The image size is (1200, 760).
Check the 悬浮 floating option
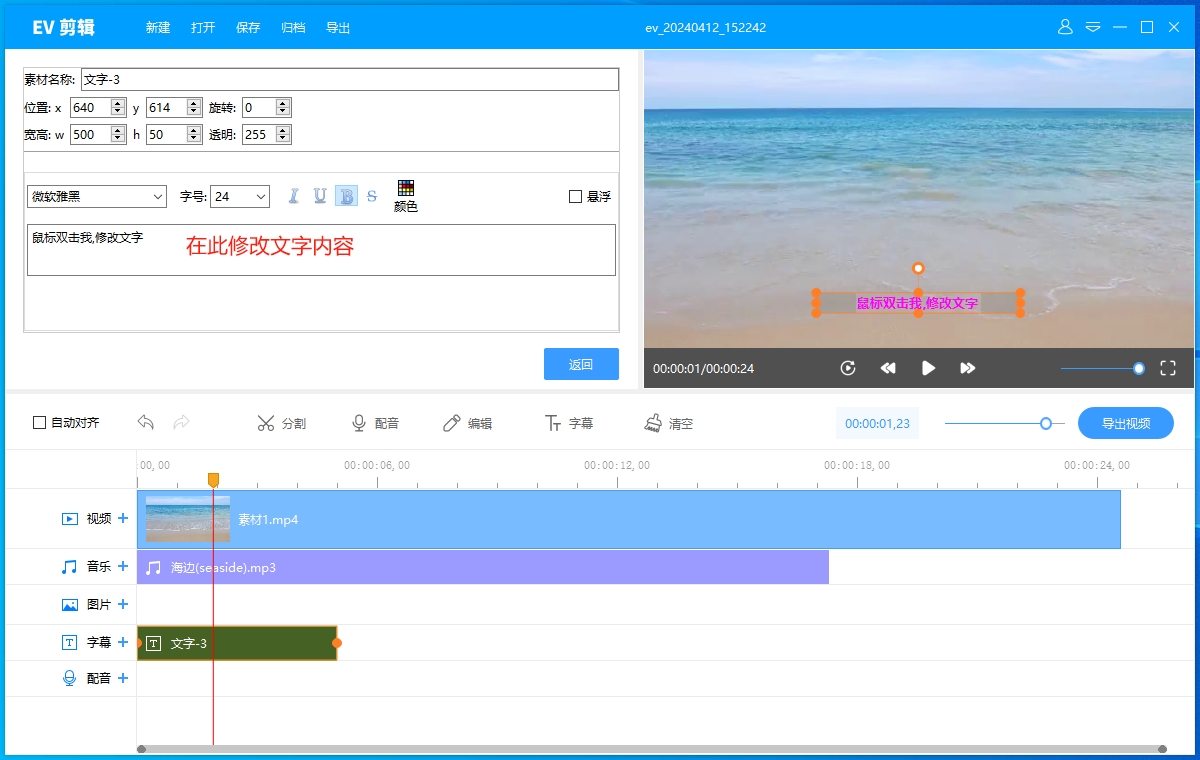click(575, 196)
